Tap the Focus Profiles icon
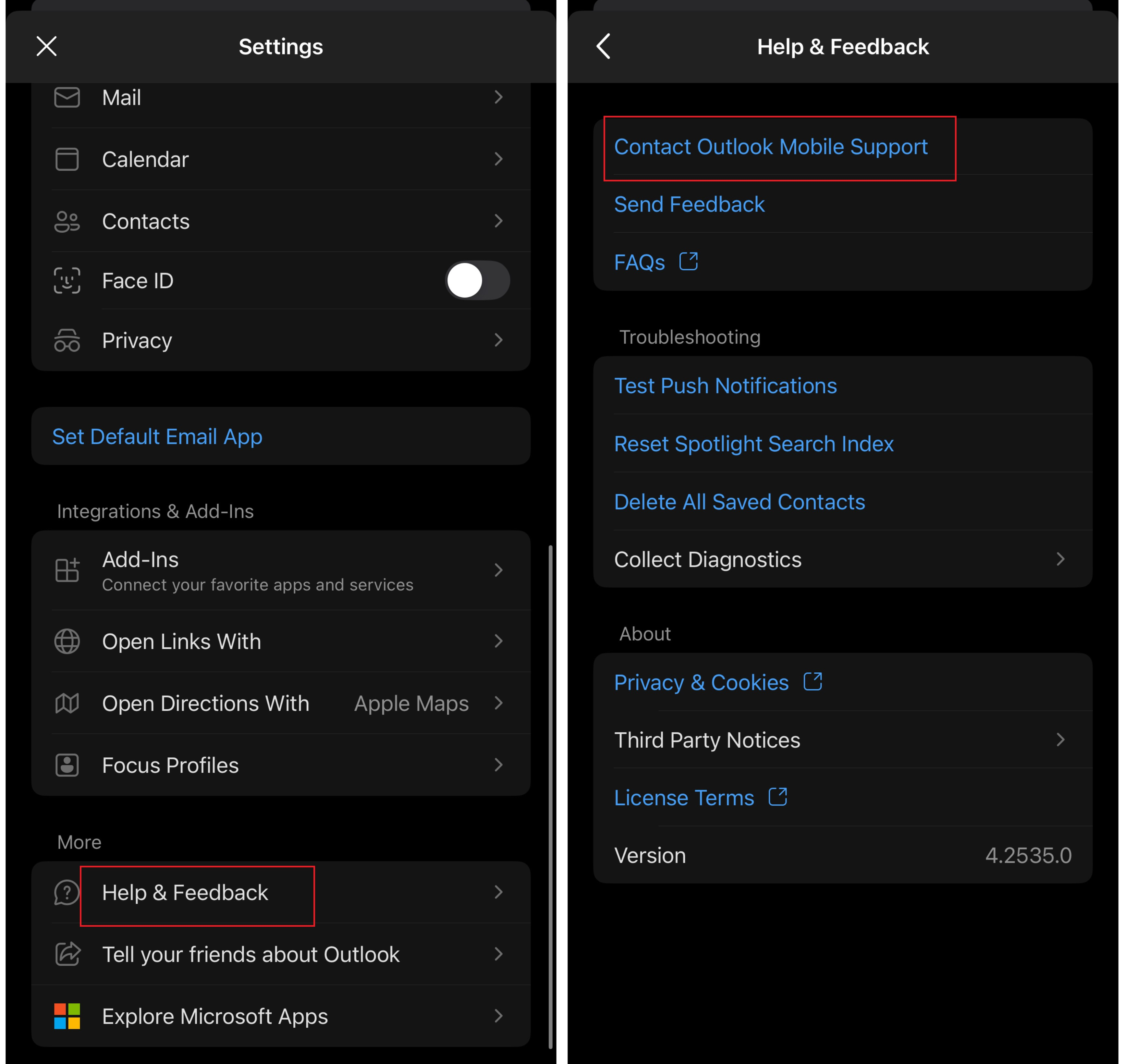This screenshot has height=1064, width=1124. coord(67,765)
